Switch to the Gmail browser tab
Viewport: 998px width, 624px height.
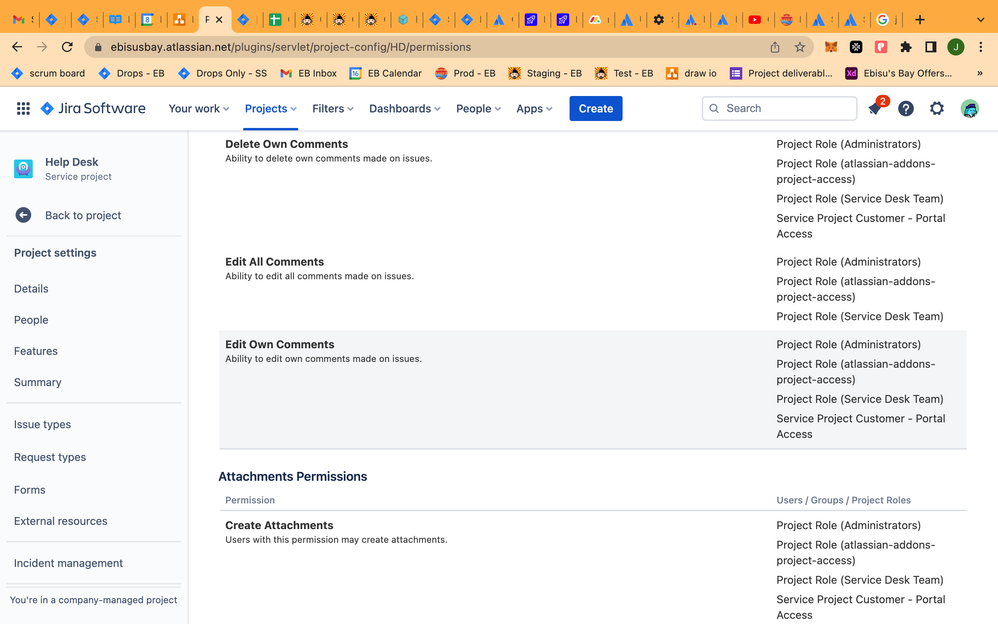(x=19, y=20)
